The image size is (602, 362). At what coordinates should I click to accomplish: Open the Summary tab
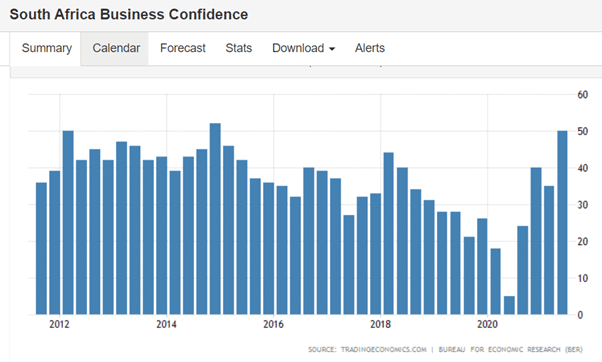tap(46, 48)
